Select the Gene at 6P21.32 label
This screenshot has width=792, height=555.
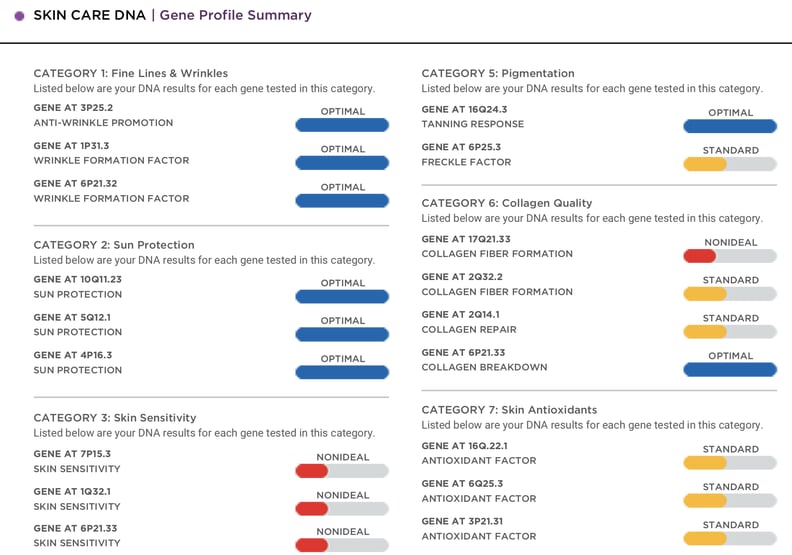(75, 184)
